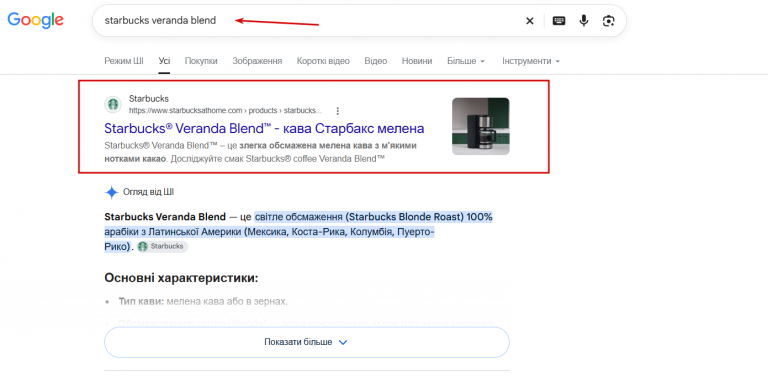Switch to the Режим ШІ tab
Image resolution: width=768 pixels, height=382 pixels.
click(x=124, y=61)
